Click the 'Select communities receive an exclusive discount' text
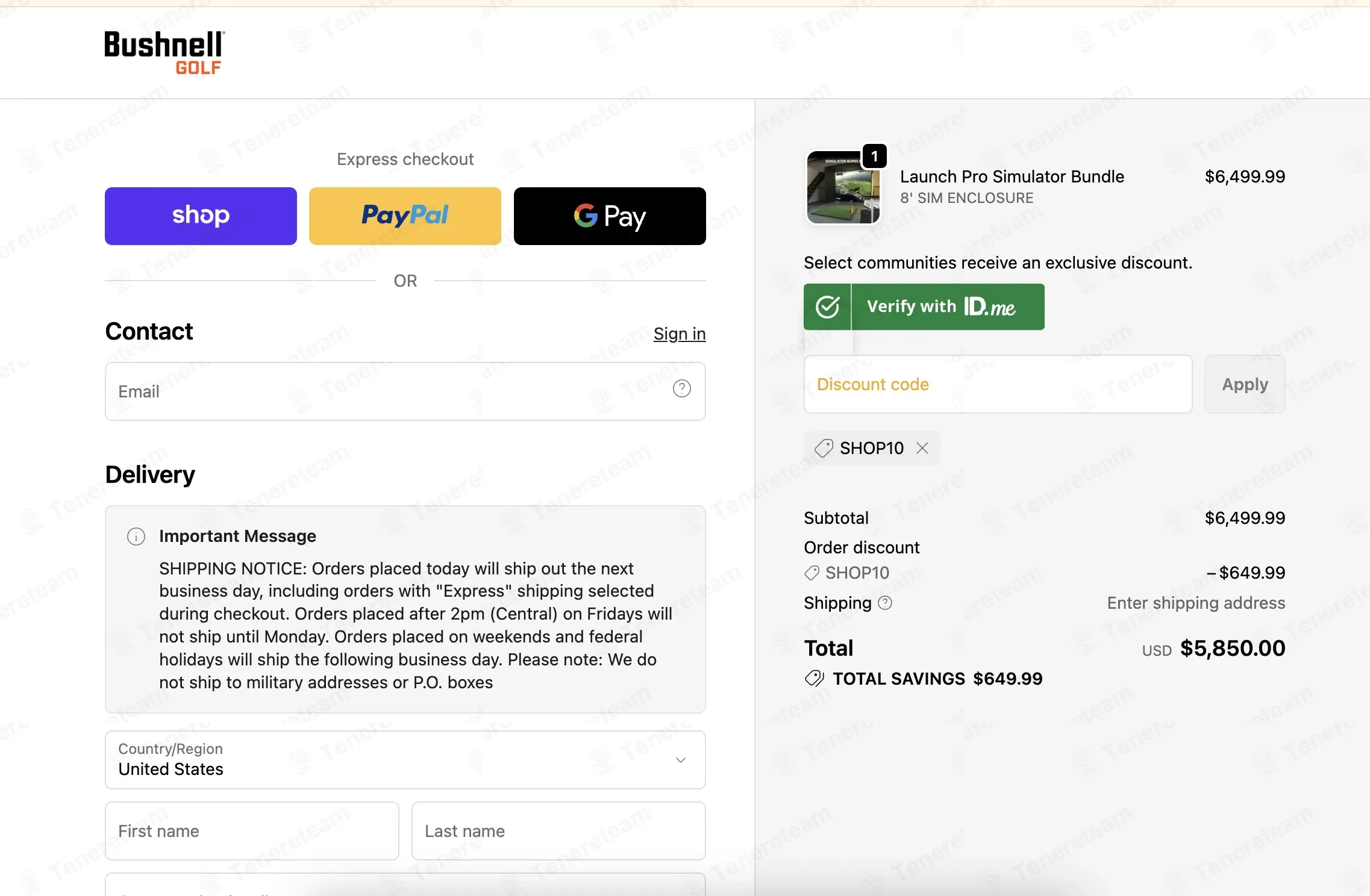The width and height of the screenshot is (1370, 896). (x=998, y=263)
